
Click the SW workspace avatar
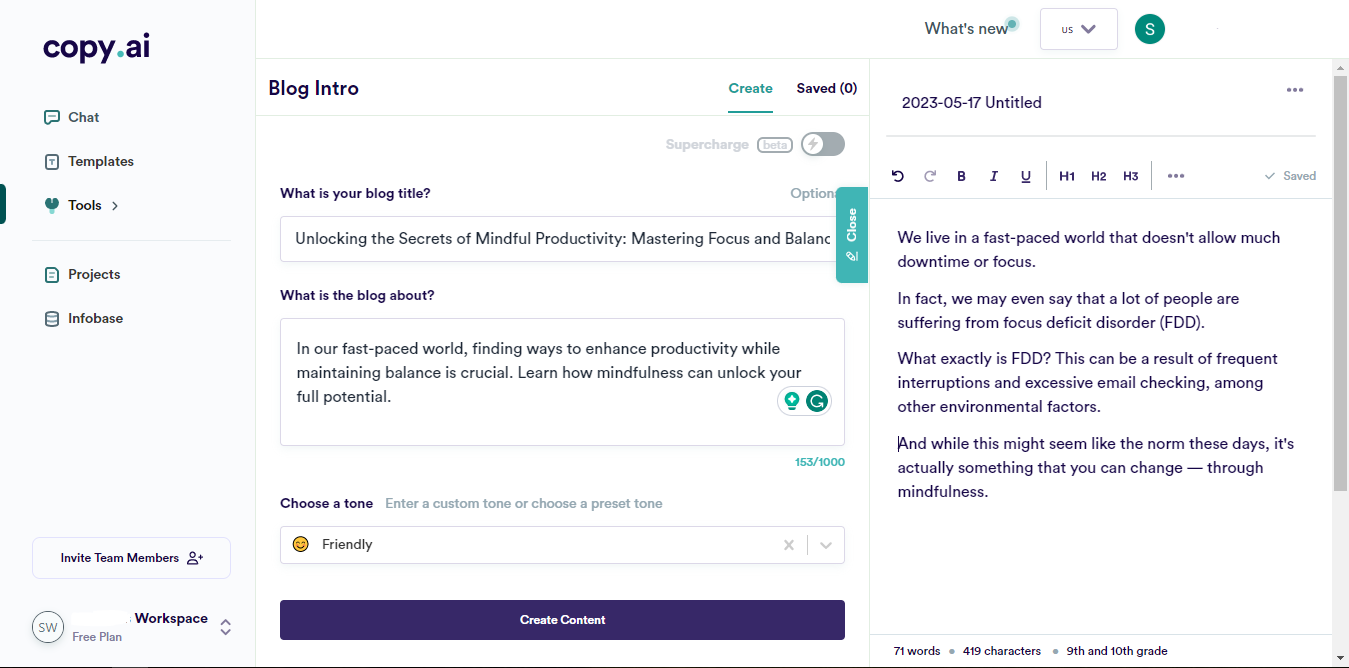pyautogui.click(x=47, y=627)
